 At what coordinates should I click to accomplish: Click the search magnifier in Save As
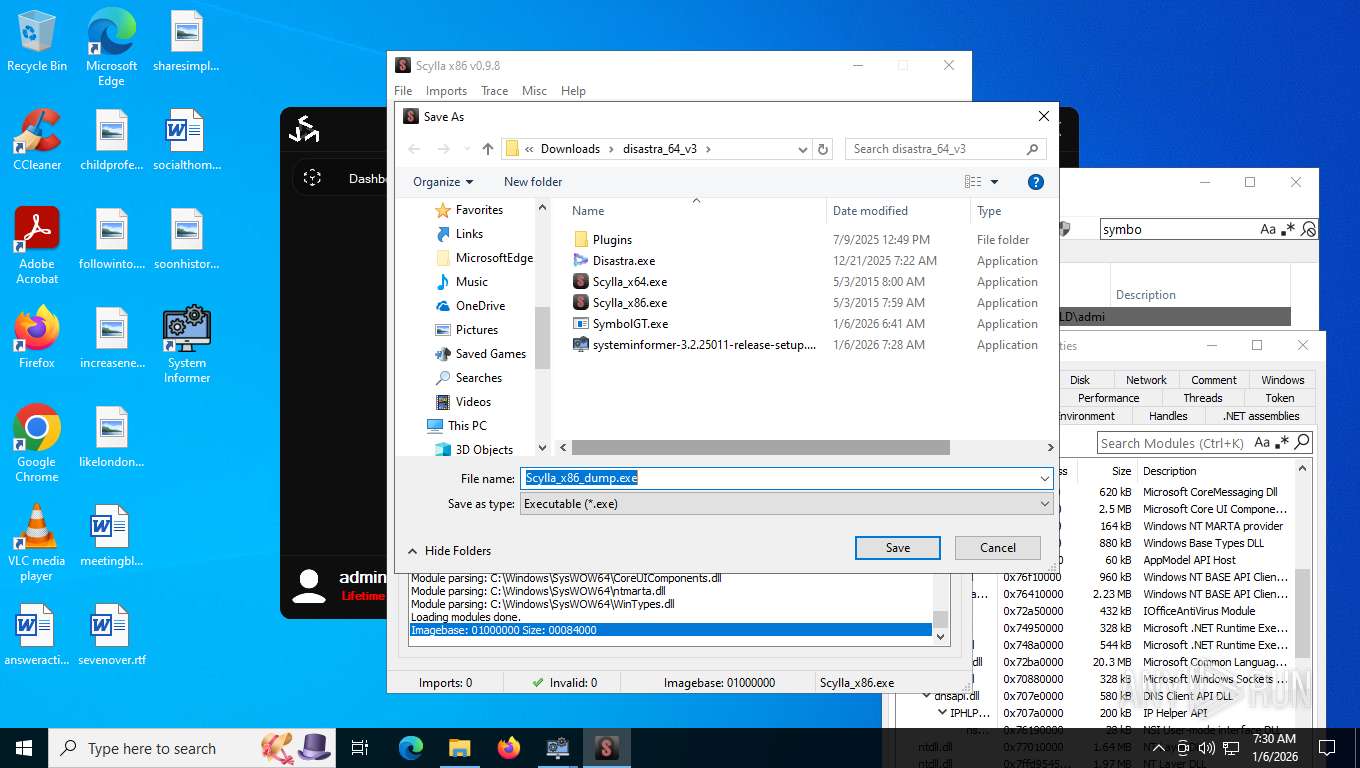click(x=1033, y=149)
